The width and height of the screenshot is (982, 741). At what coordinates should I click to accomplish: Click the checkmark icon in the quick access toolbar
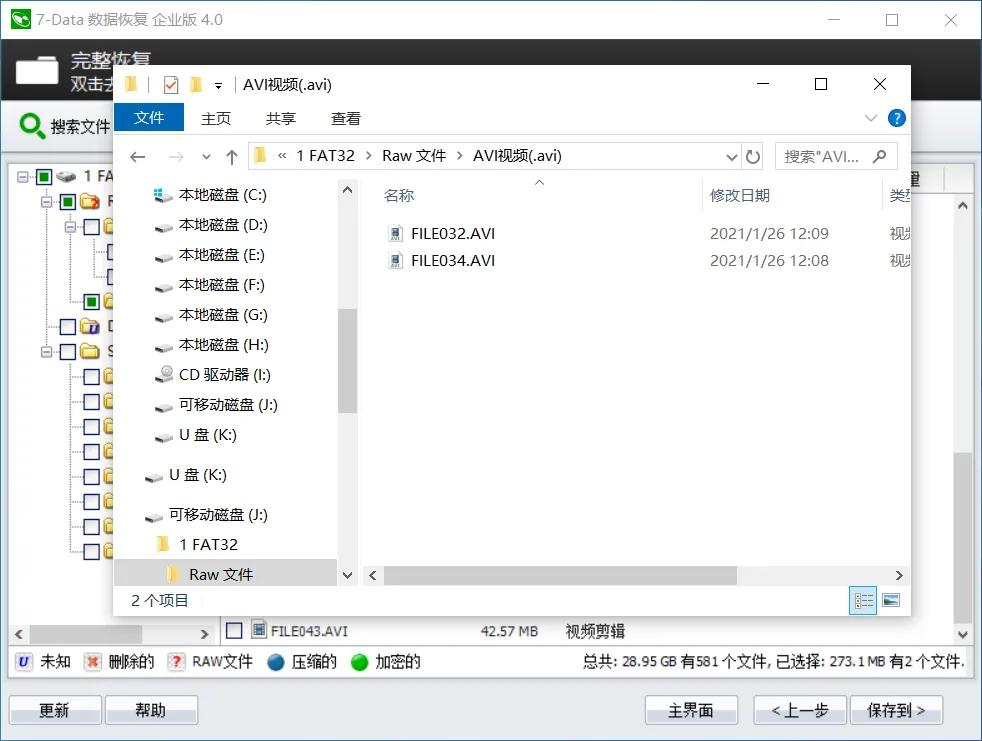(170, 84)
